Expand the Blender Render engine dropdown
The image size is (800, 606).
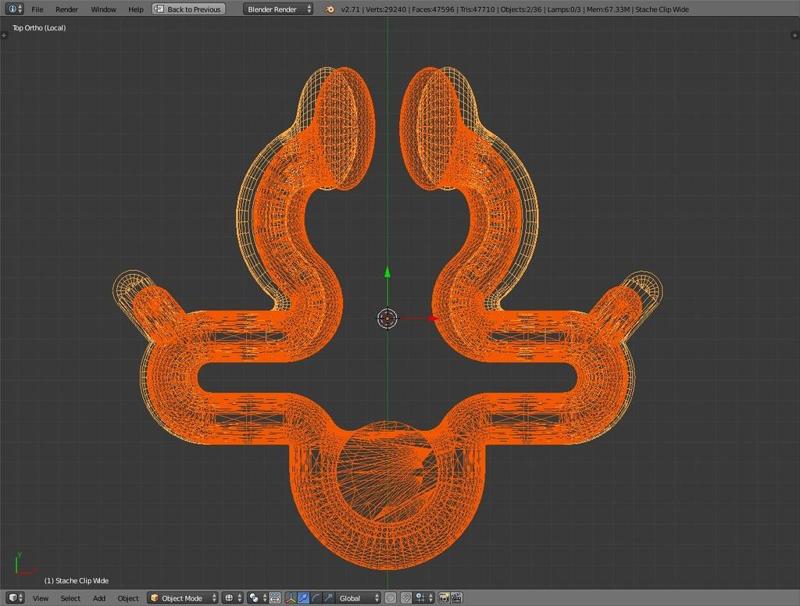tap(278, 9)
